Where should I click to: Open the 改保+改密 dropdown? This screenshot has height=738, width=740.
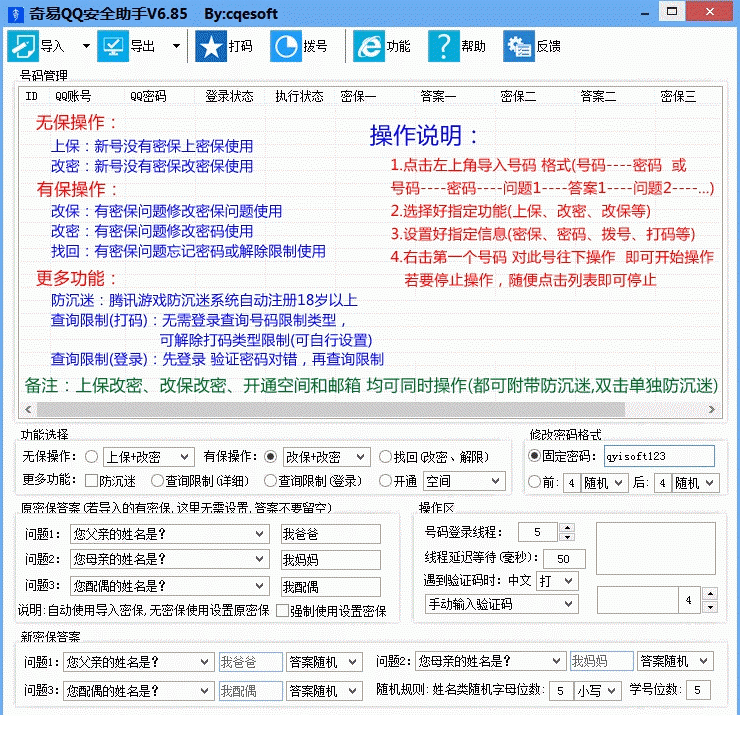pos(327,457)
